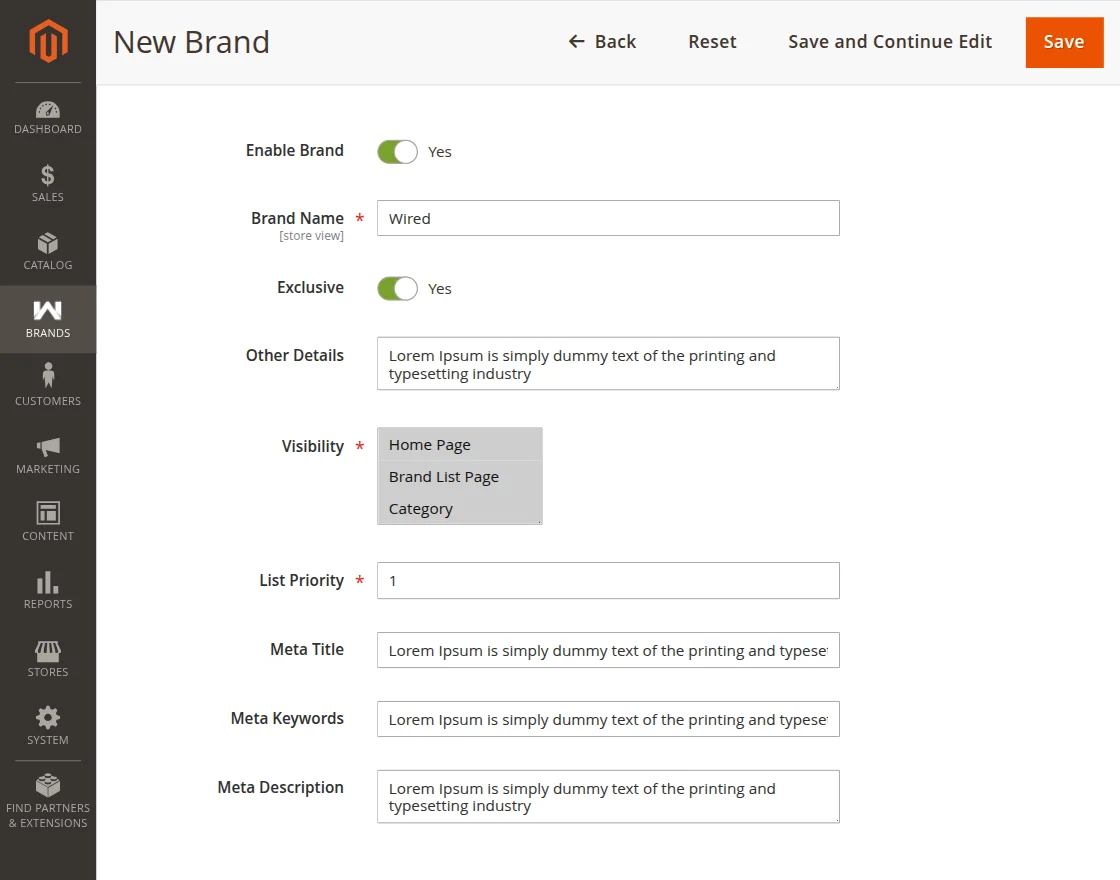Open Find Partners & Extensions icon
Screen dimensions: 1120x880
pyautogui.click(x=48, y=785)
